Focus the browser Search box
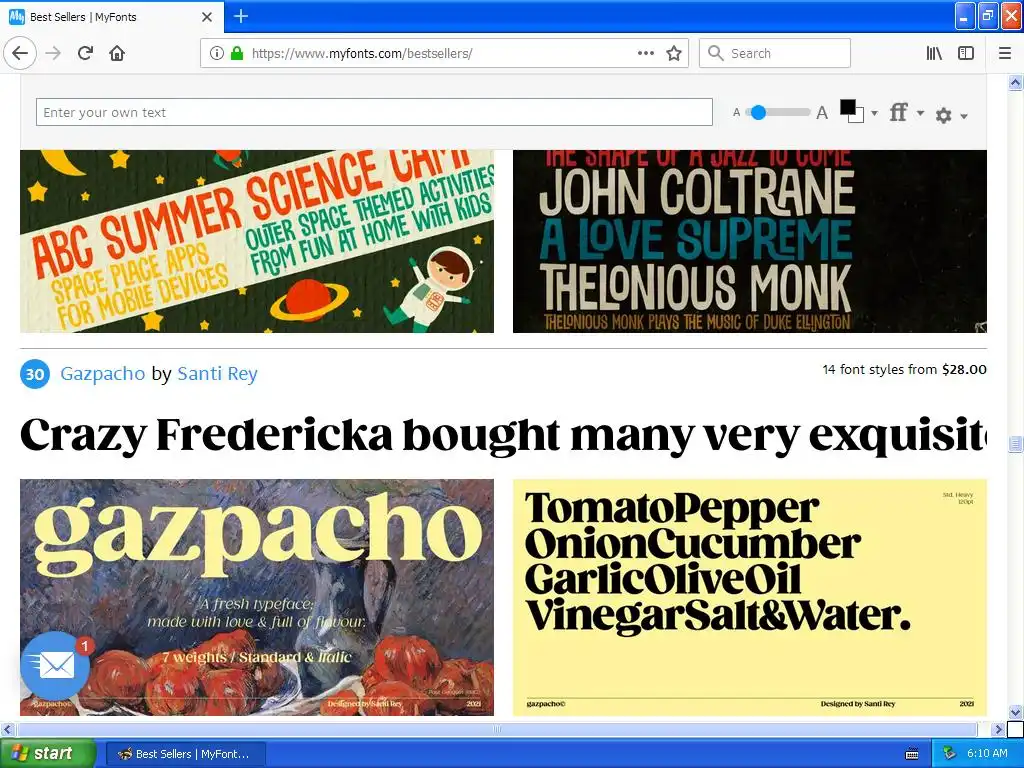 pos(775,53)
